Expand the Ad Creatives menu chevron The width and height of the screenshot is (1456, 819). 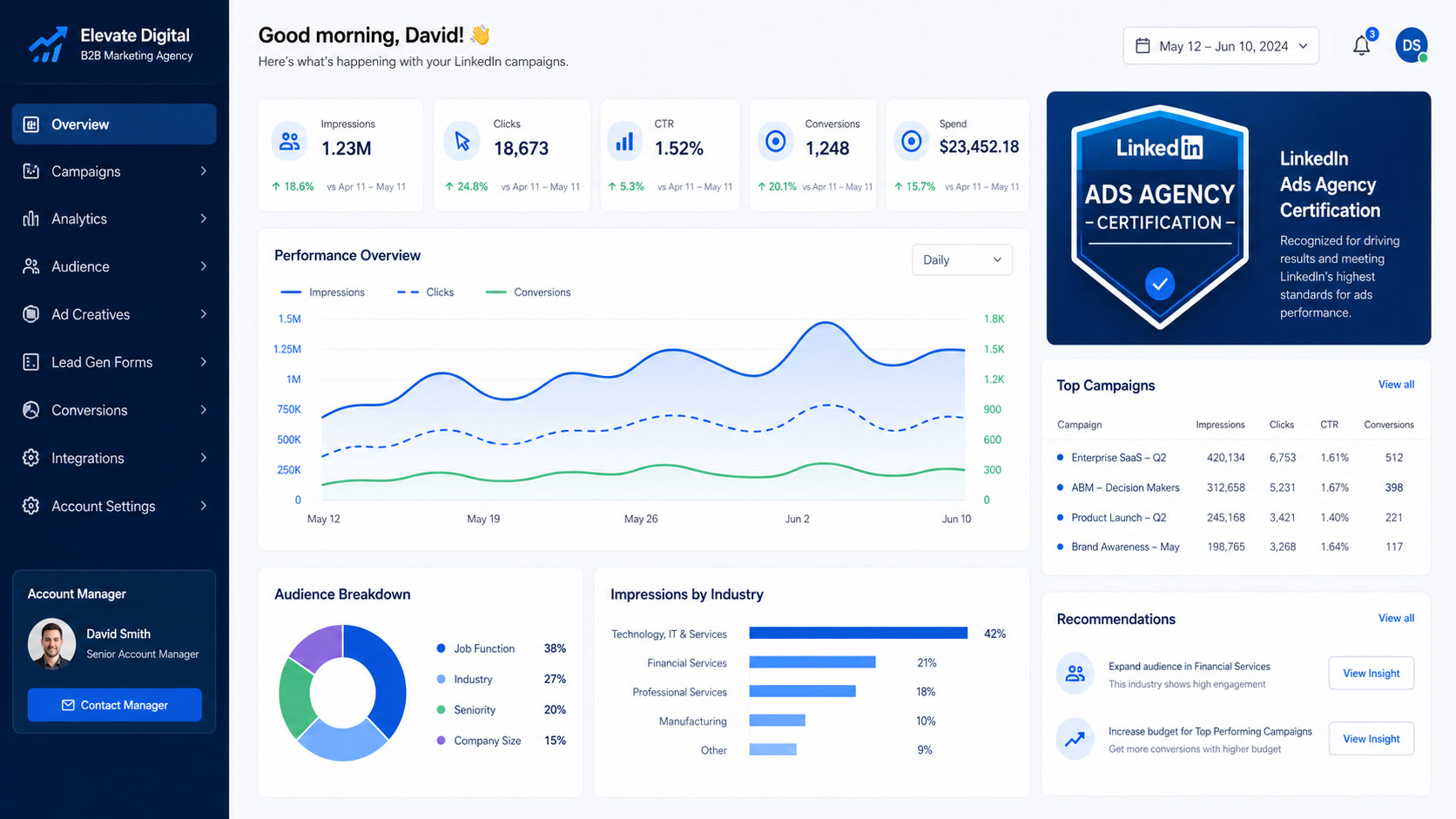point(204,314)
